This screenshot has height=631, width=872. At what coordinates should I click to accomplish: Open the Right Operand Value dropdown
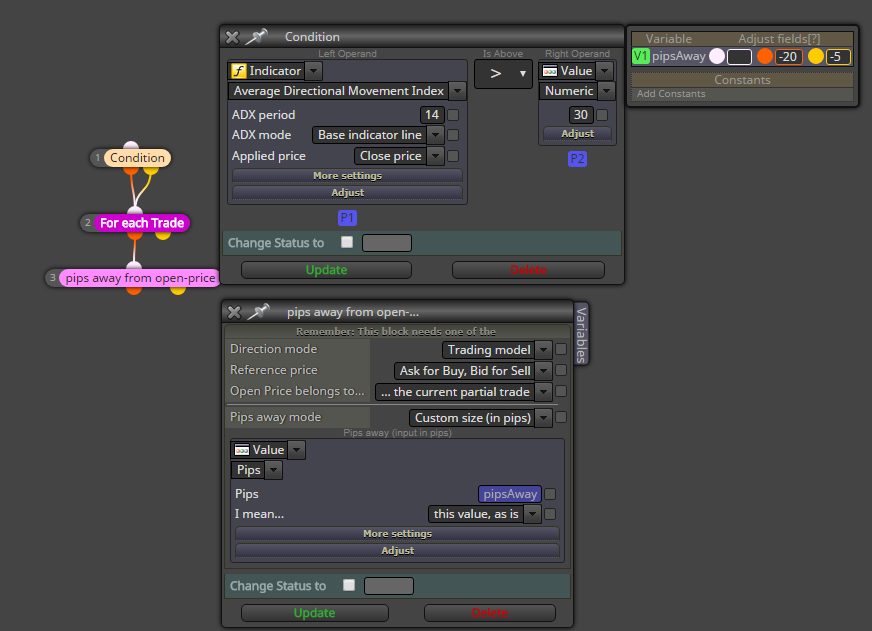(605, 71)
